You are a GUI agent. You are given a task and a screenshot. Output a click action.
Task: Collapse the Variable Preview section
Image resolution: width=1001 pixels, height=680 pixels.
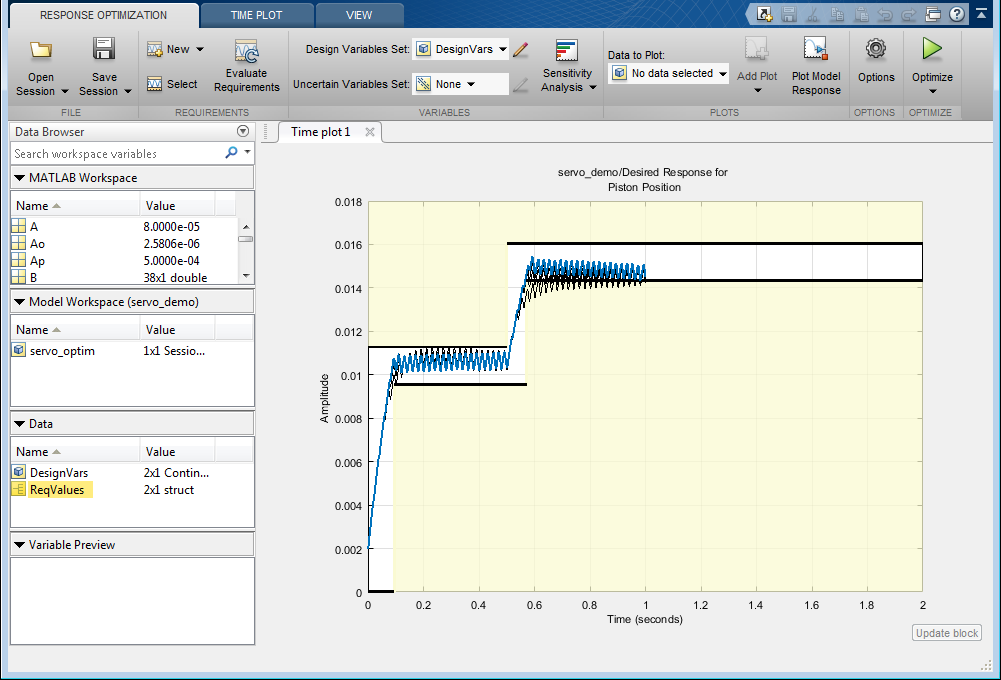pos(20,545)
